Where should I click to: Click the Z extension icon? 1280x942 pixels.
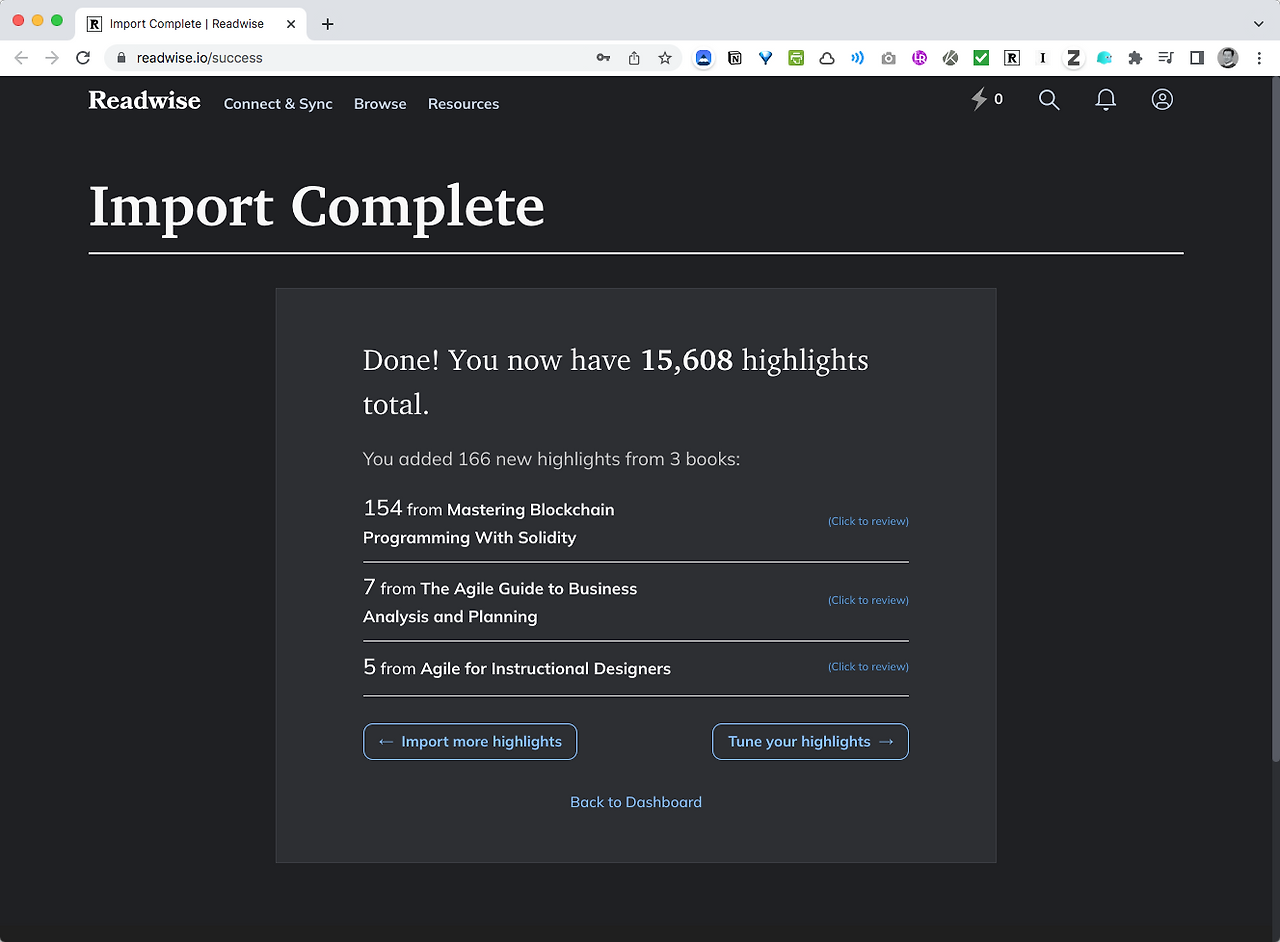coord(1074,58)
